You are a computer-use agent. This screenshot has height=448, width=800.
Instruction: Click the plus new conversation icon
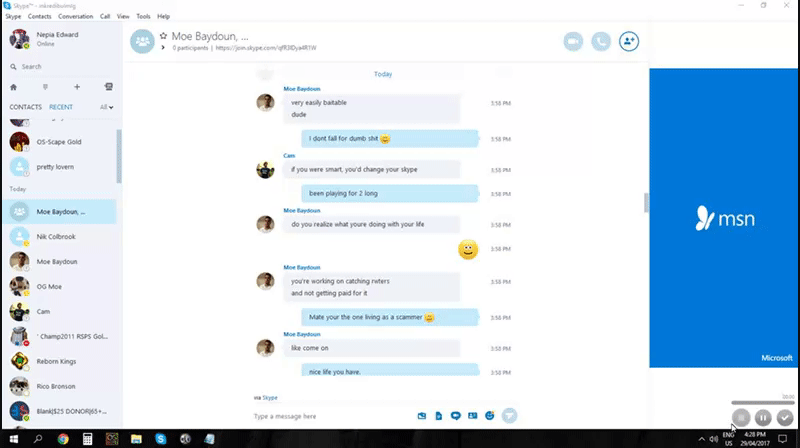77,87
